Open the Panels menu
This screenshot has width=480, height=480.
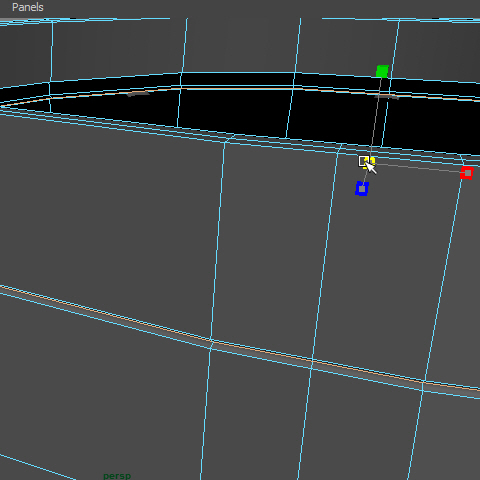tap(28, 7)
